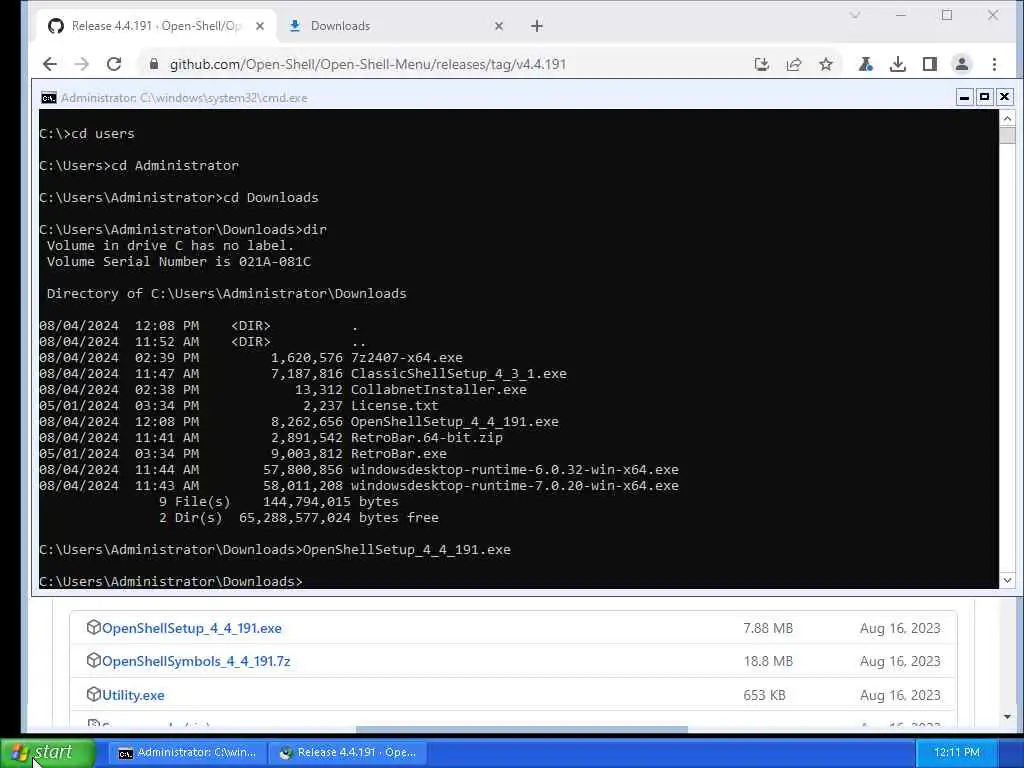Click package icon beside OpenShellSymbols_4_4_191.7z
The height and width of the screenshot is (768, 1024).
(93, 660)
